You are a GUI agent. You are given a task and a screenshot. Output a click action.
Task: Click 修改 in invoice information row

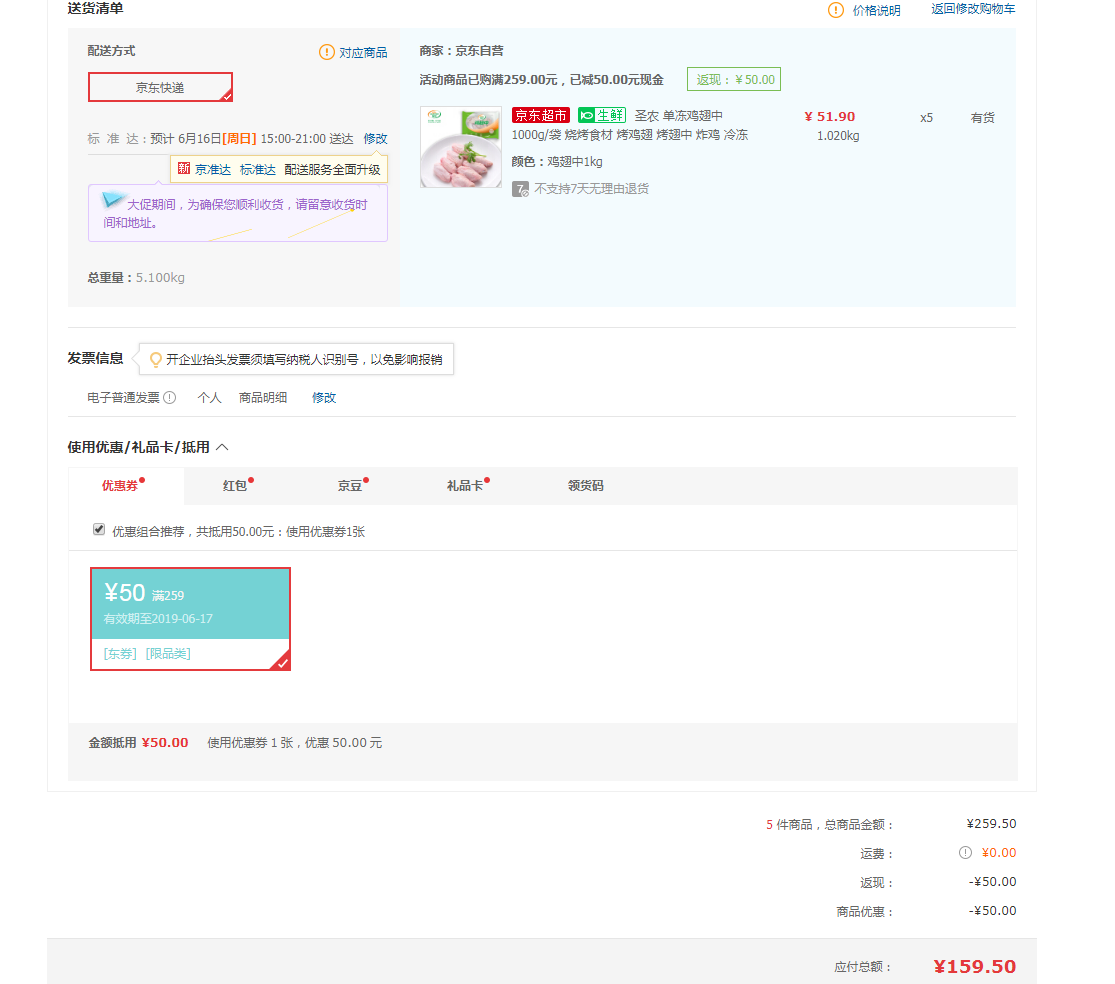(x=324, y=397)
